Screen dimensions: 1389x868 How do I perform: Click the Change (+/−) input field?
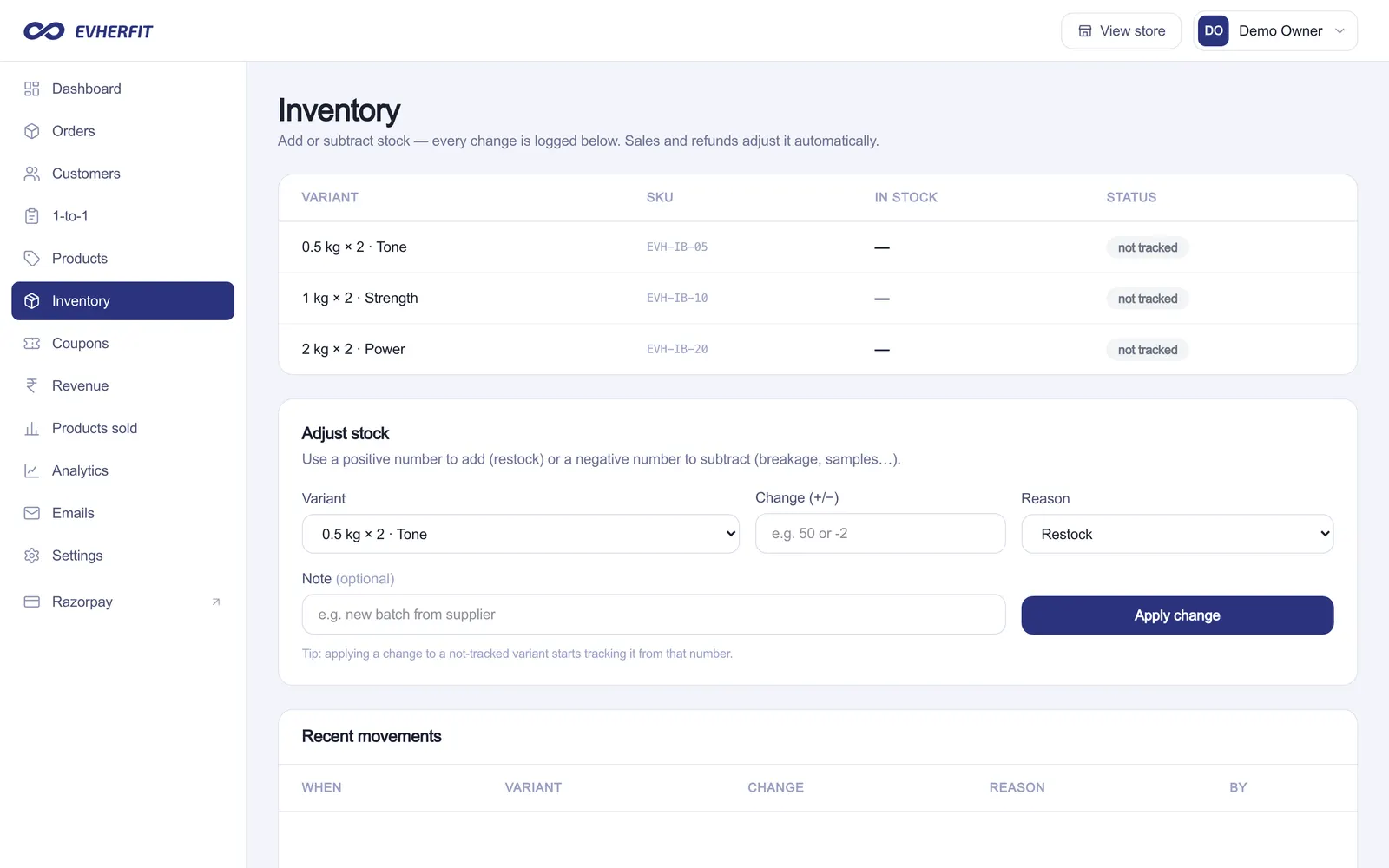[x=880, y=533]
